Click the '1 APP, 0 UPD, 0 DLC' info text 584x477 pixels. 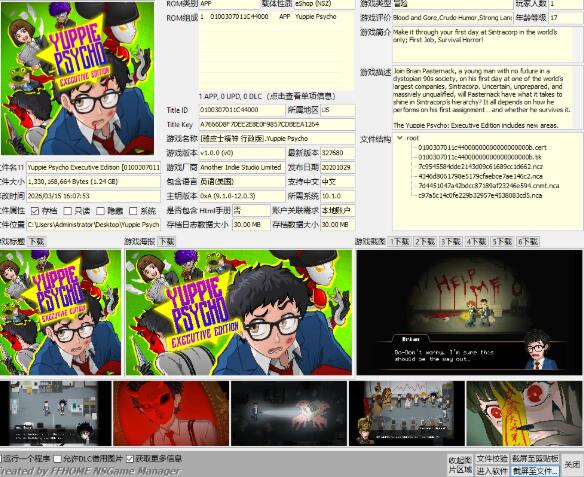pos(267,96)
